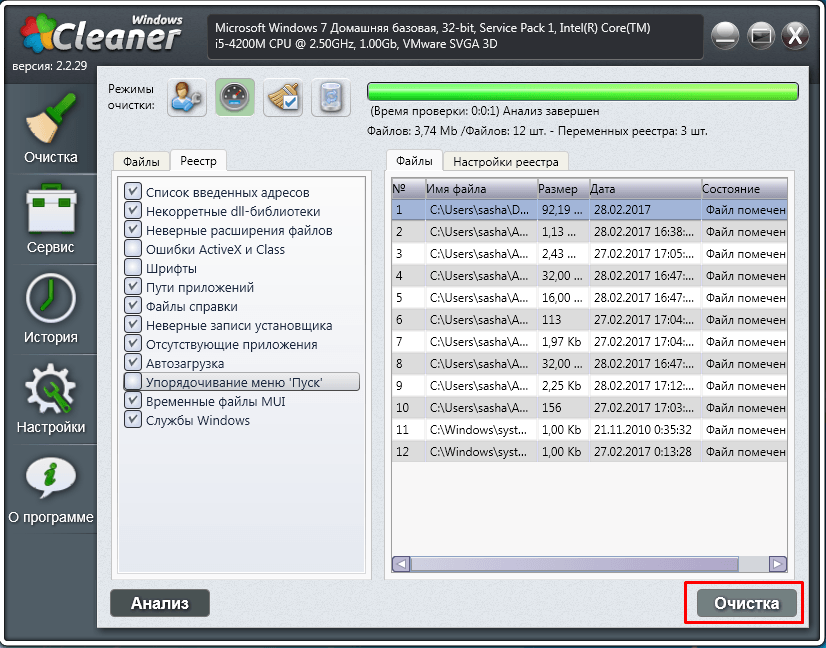Click scrollbar left arrow in file list

401,564
